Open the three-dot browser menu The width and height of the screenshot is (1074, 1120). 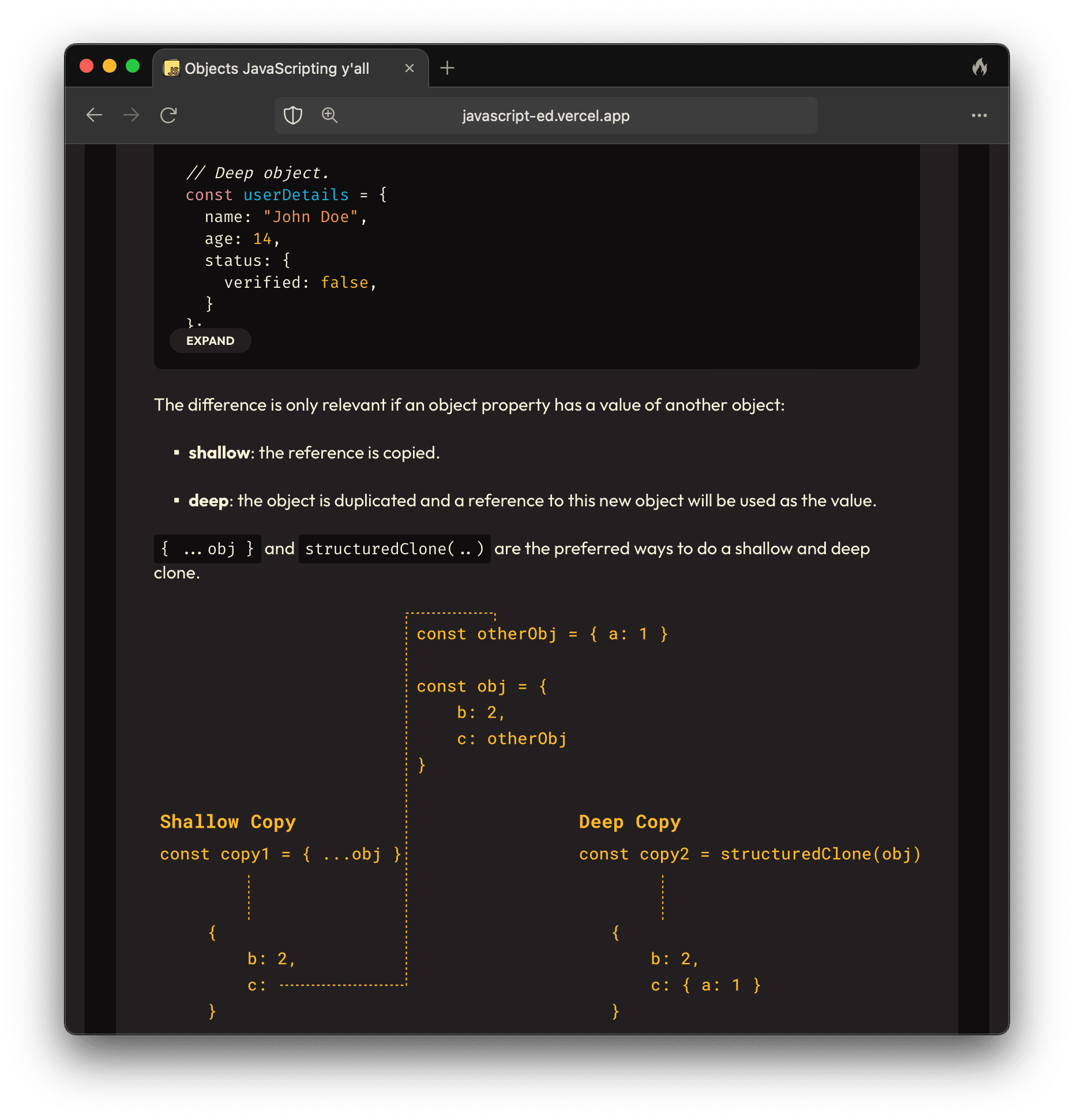(x=979, y=115)
